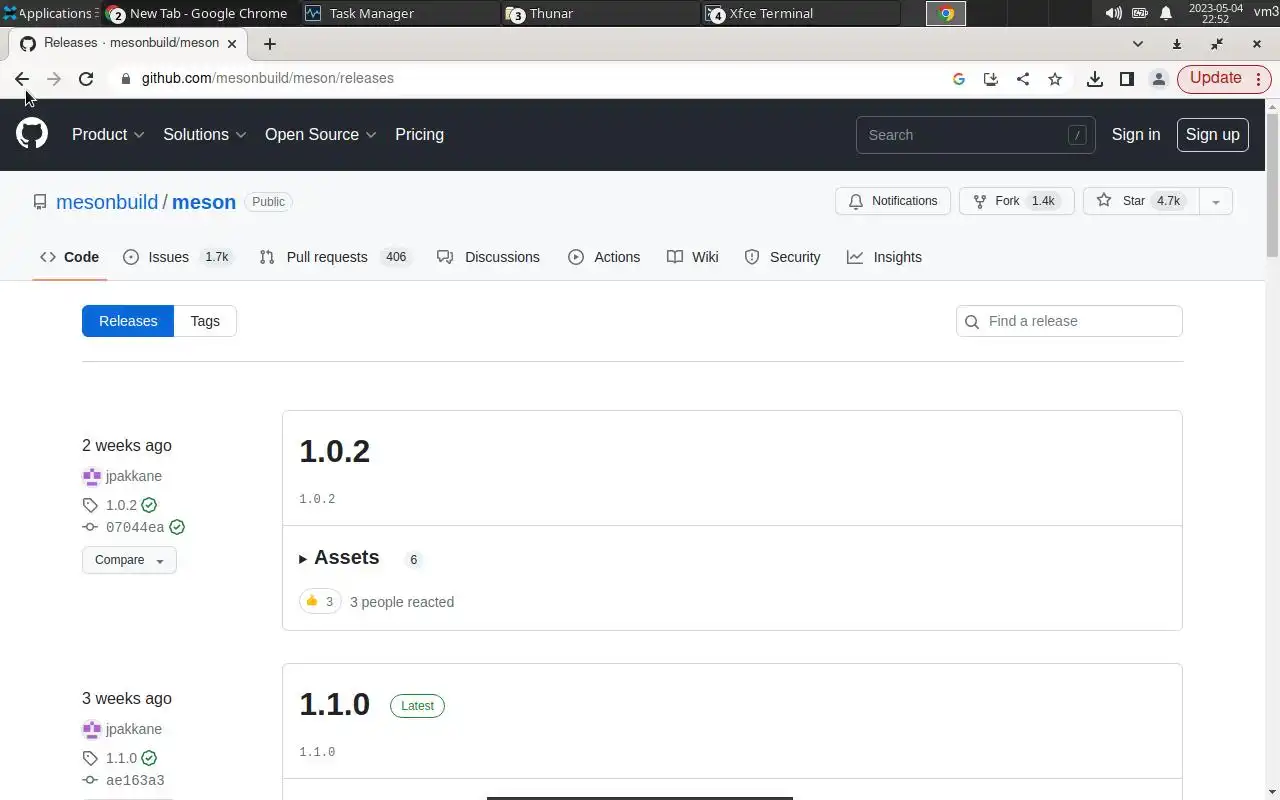Close the Releases mesonbuild tab

coord(232,44)
